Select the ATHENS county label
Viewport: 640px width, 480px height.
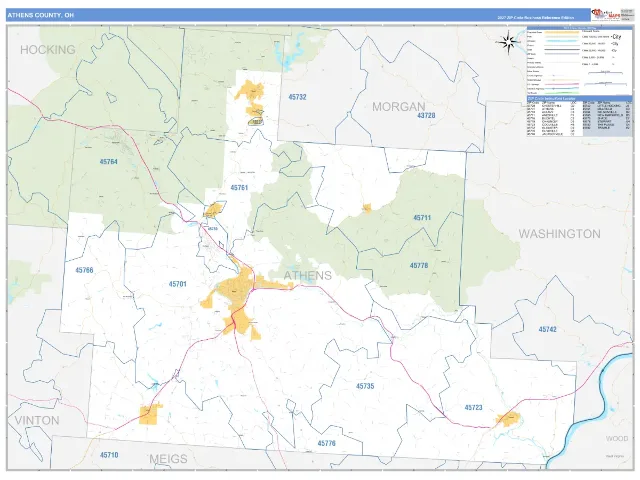tap(307, 276)
